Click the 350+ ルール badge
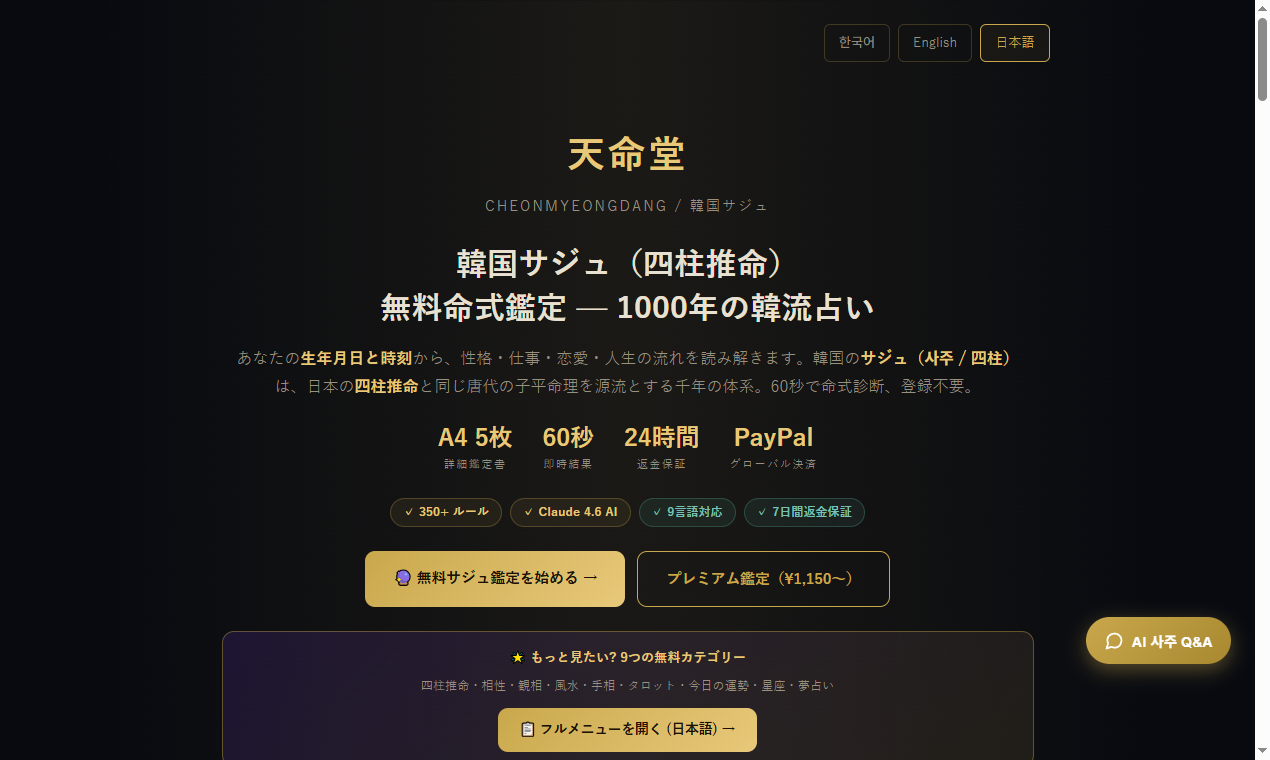This screenshot has width=1270, height=760. click(x=446, y=512)
